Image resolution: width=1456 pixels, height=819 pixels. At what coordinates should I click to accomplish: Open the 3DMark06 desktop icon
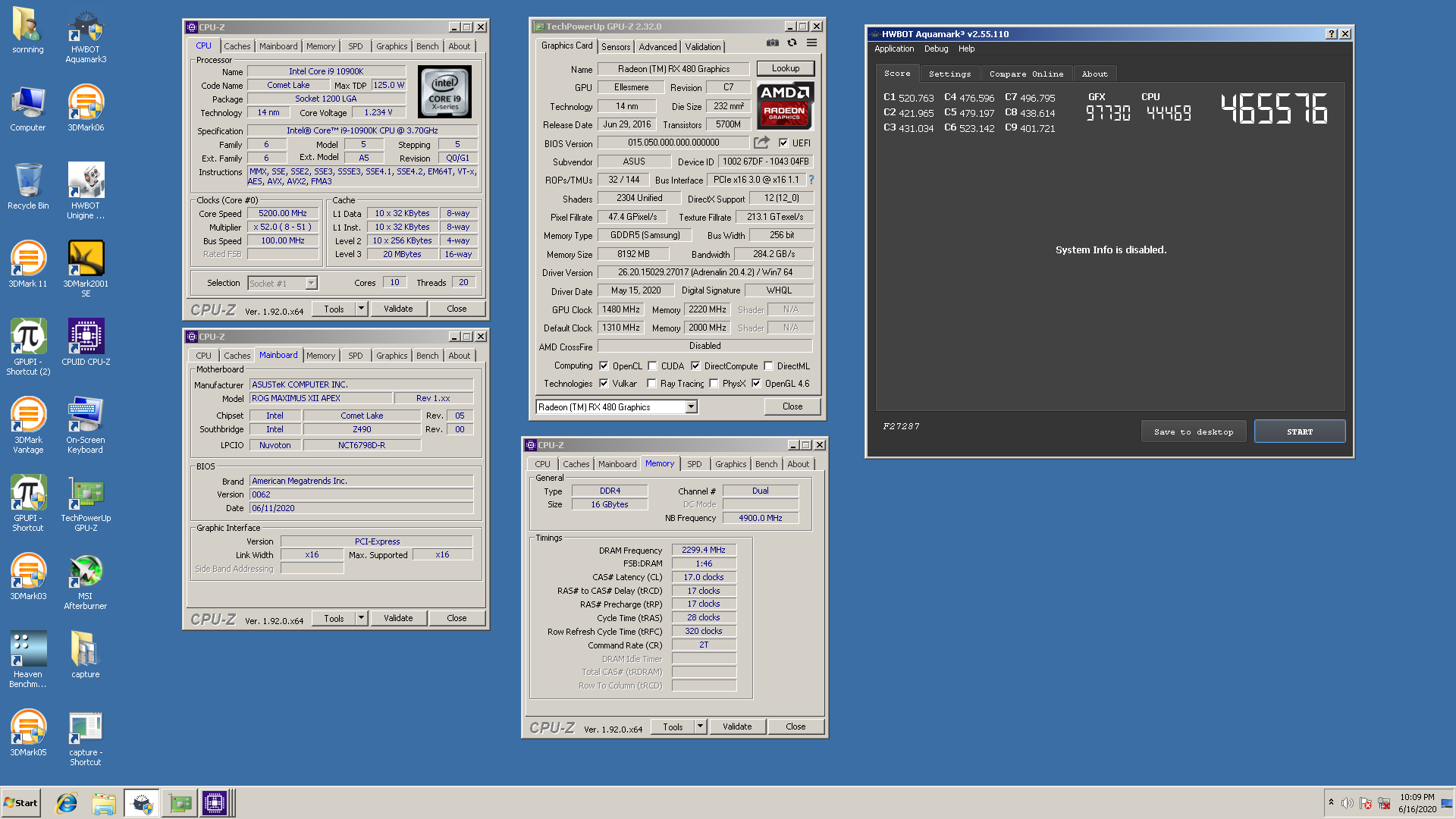(x=86, y=107)
